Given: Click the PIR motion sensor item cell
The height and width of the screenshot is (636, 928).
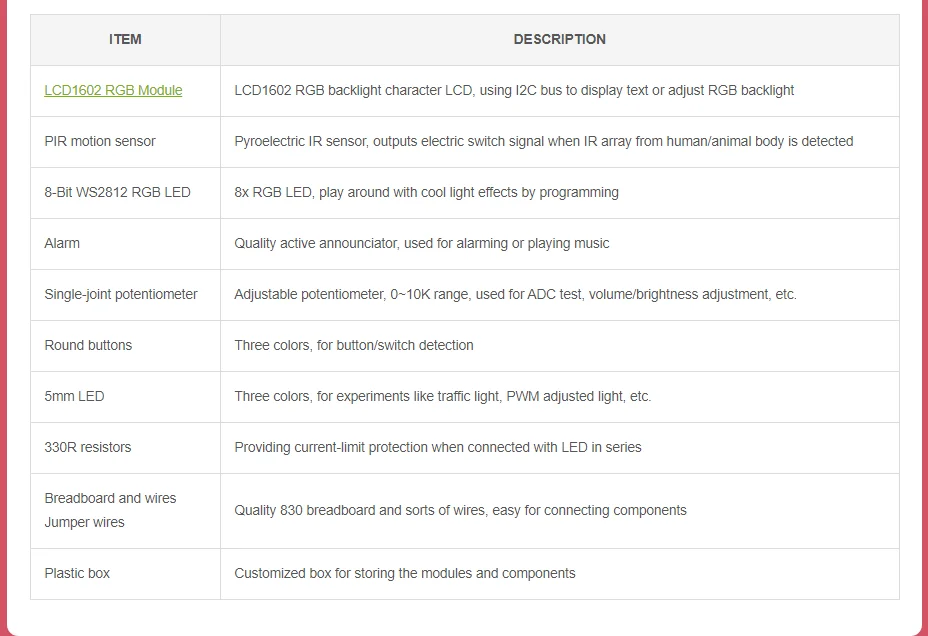Looking at the screenshot, I should point(100,141).
